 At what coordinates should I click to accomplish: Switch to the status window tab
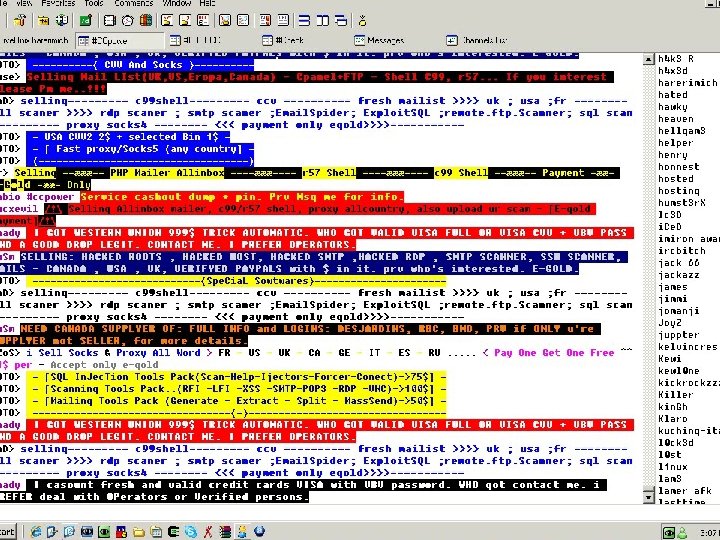[35, 40]
